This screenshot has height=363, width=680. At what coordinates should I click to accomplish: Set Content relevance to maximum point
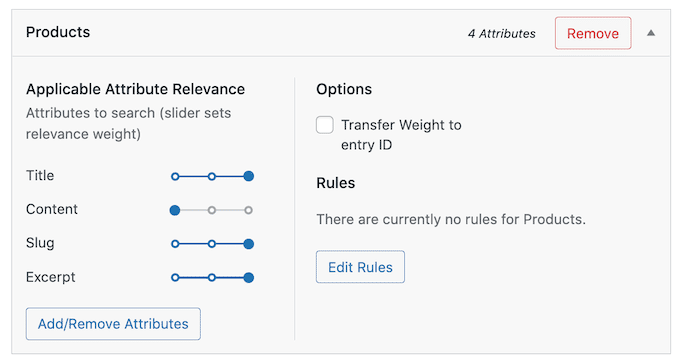[x=248, y=210]
